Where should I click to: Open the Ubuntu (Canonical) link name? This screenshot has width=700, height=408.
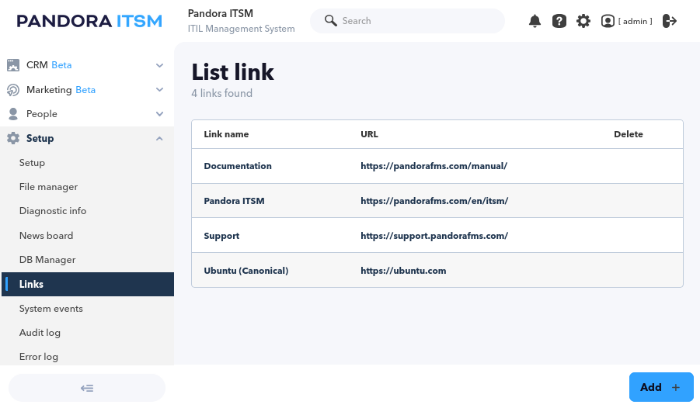[246, 271]
